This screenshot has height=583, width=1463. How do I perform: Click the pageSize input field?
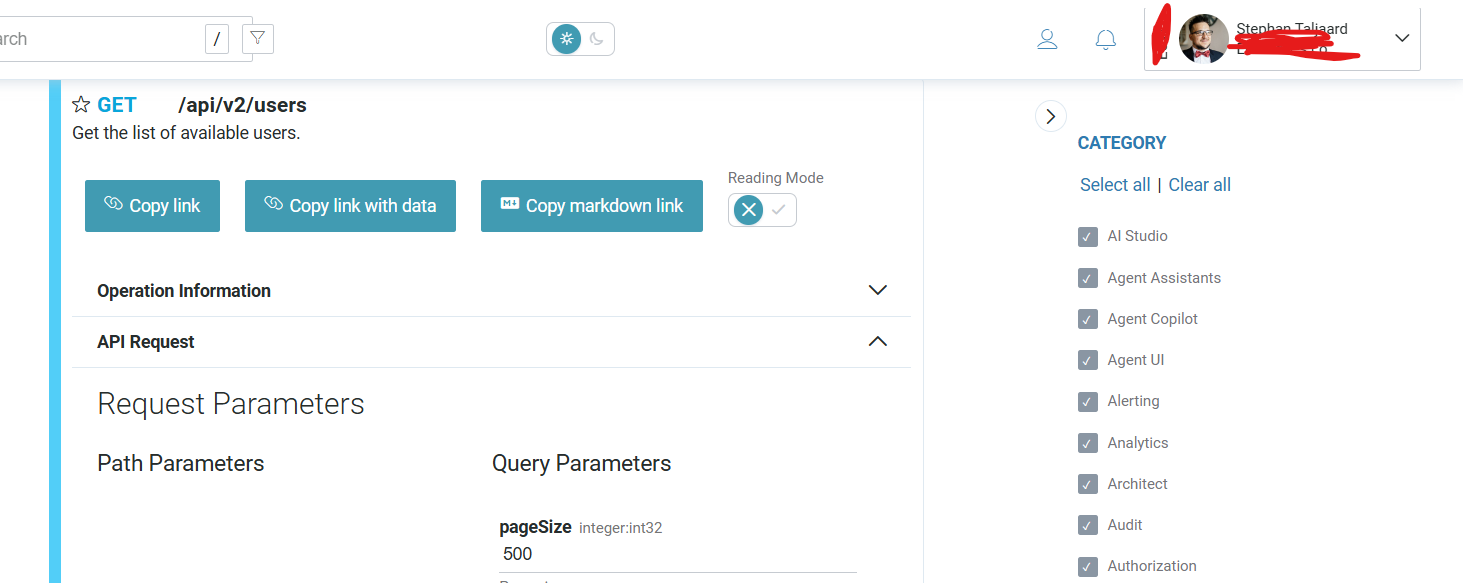click(x=676, y=554)
